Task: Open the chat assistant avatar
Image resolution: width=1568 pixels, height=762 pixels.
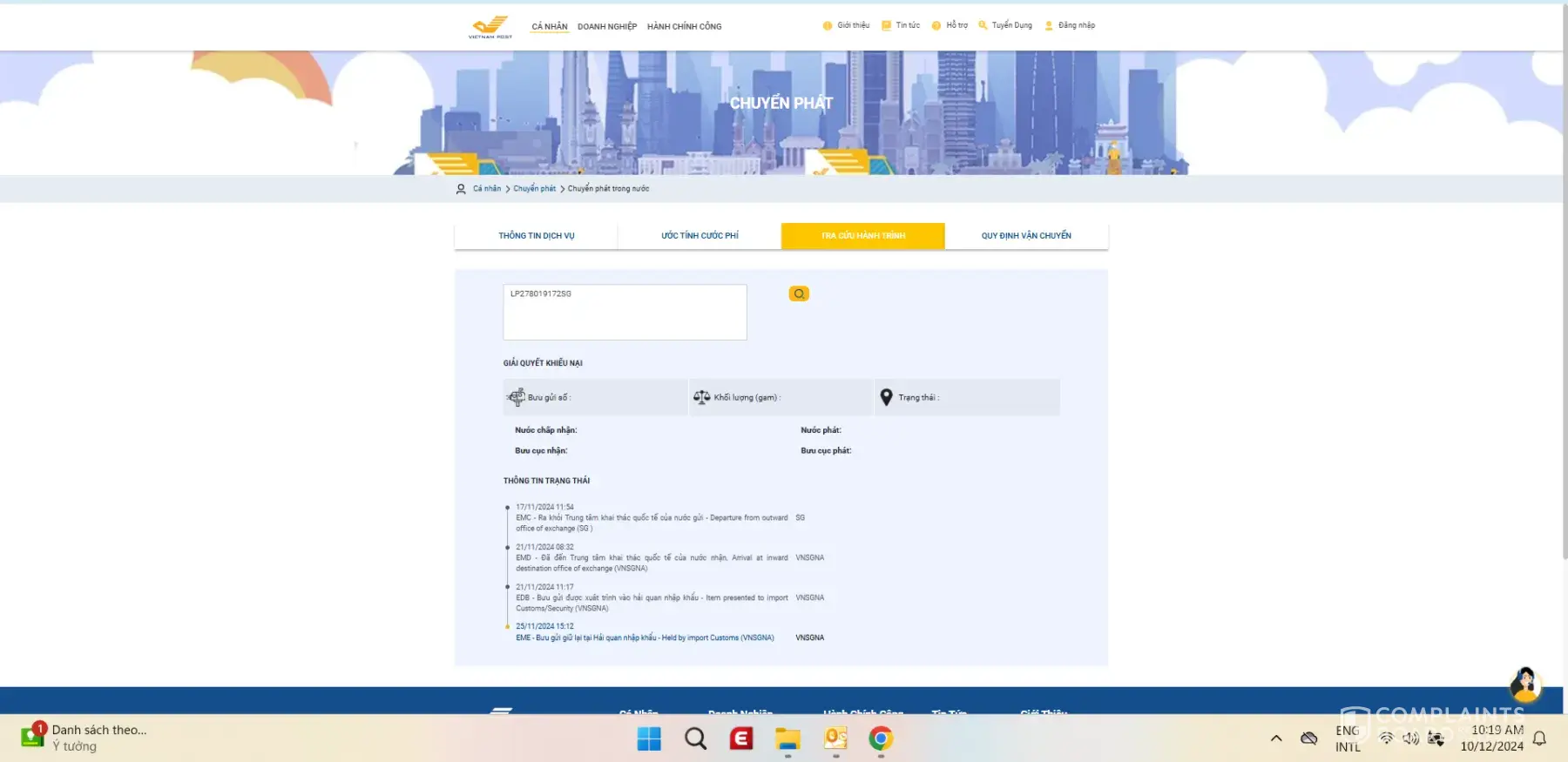Action: 1524,684
